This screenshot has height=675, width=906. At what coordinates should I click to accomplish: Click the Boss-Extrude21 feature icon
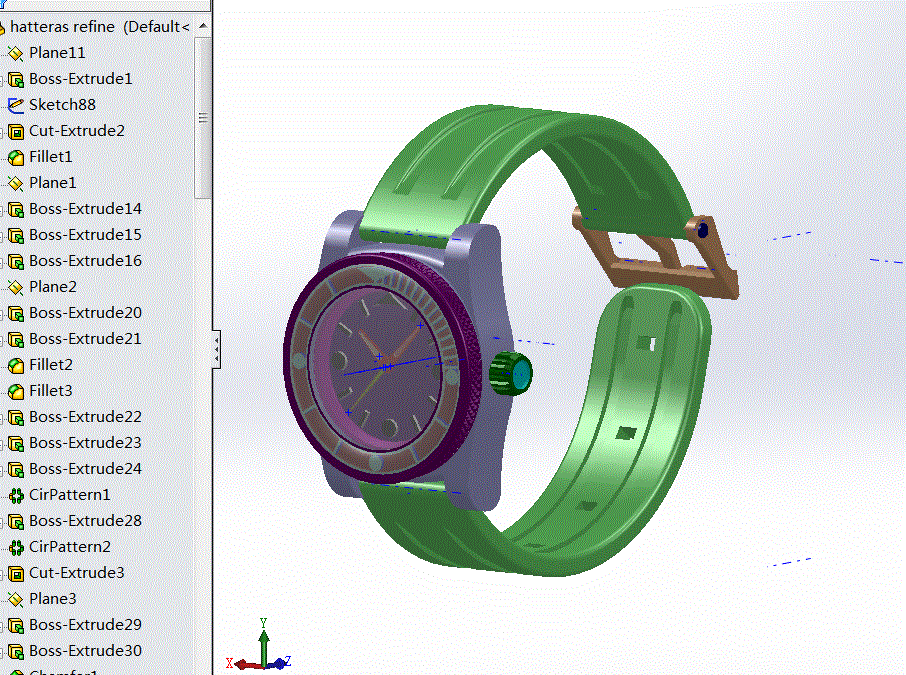(16, 339)
